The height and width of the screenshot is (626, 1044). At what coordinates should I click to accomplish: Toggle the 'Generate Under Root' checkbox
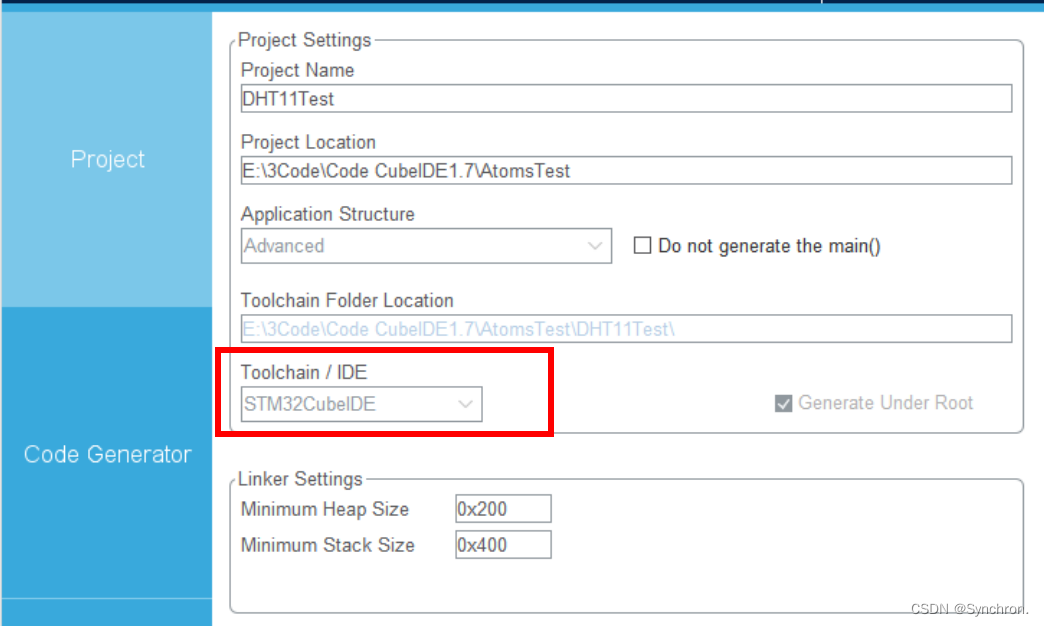tap(784, 403)
